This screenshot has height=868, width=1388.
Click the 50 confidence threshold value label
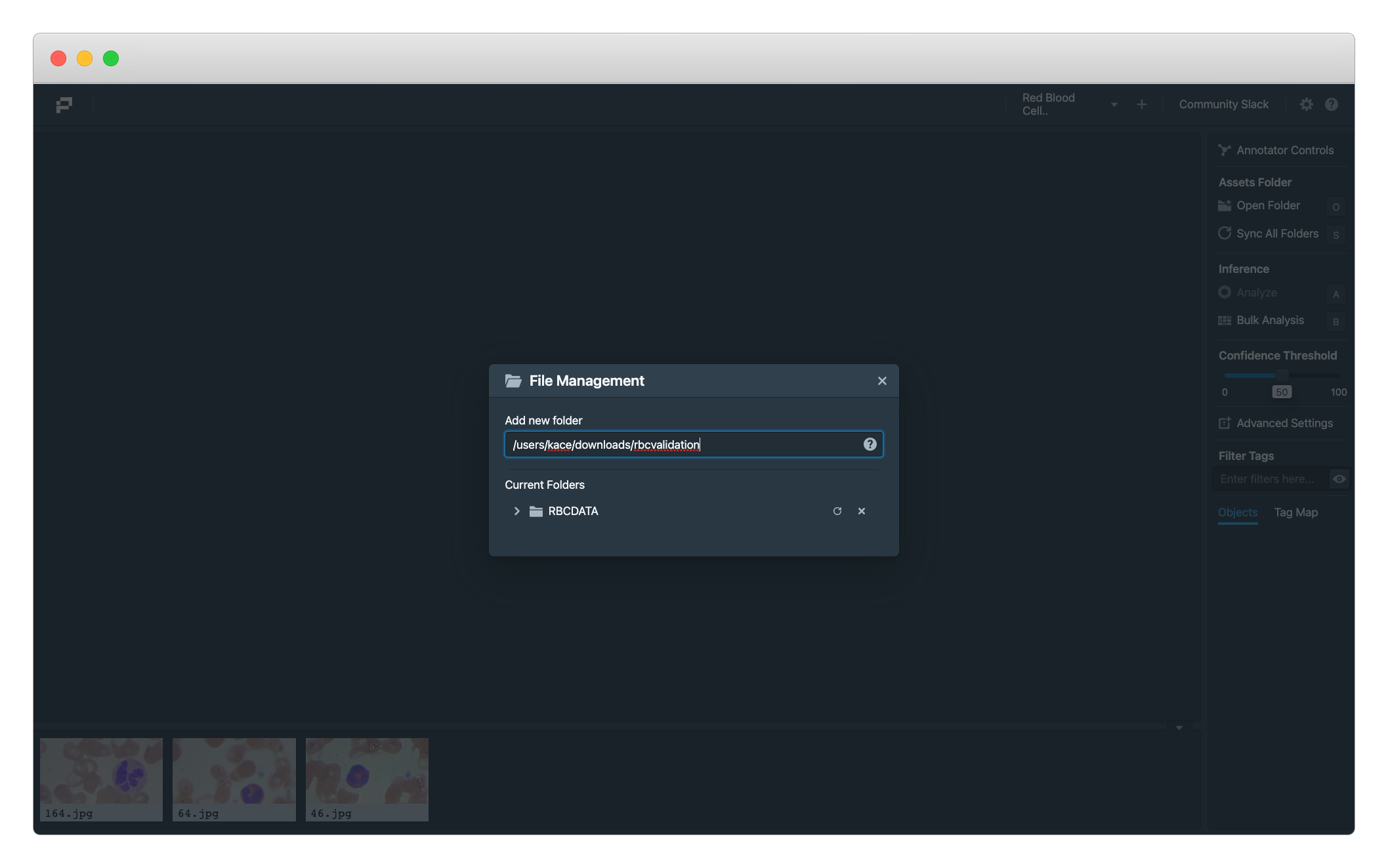1282,392
